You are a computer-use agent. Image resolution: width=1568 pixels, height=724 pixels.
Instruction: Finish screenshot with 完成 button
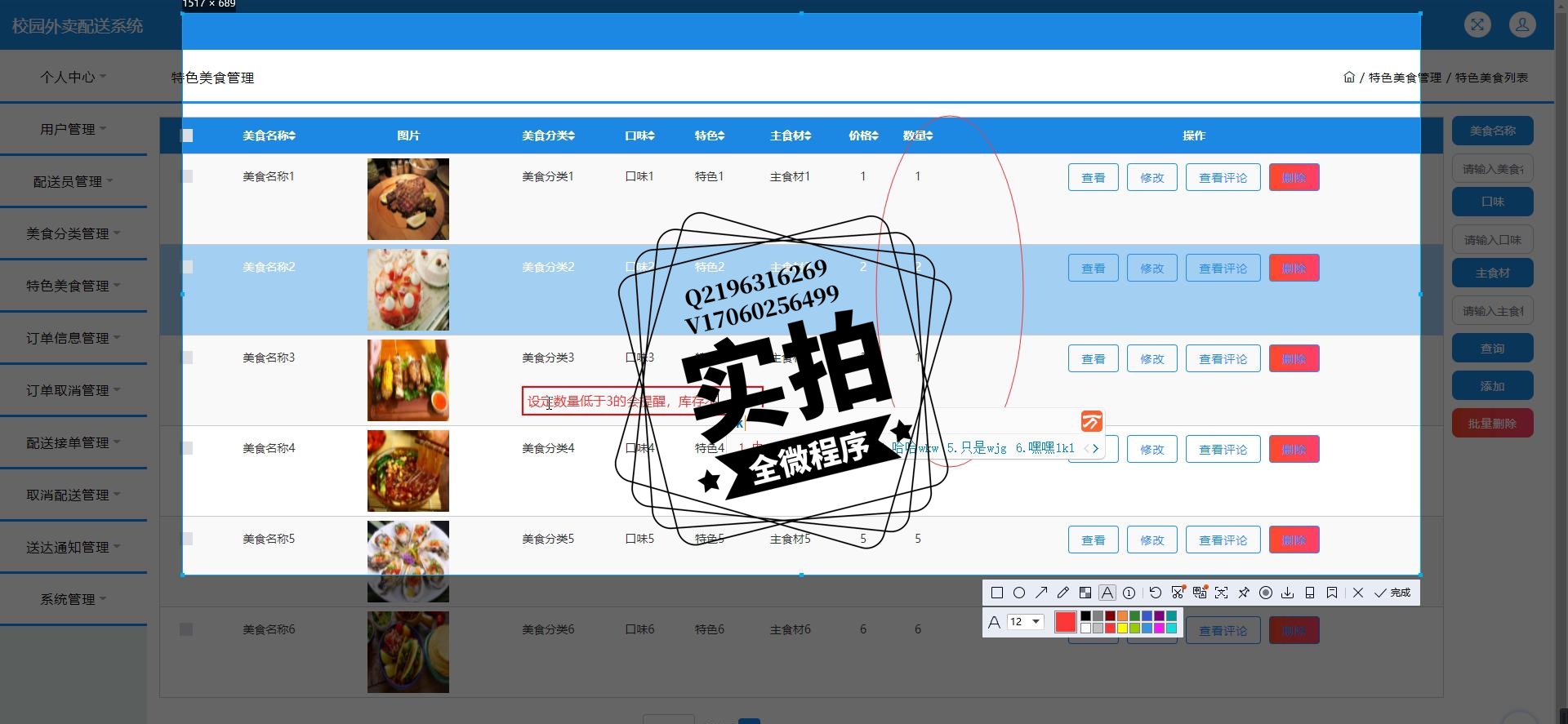click(x=1392, y=593)
